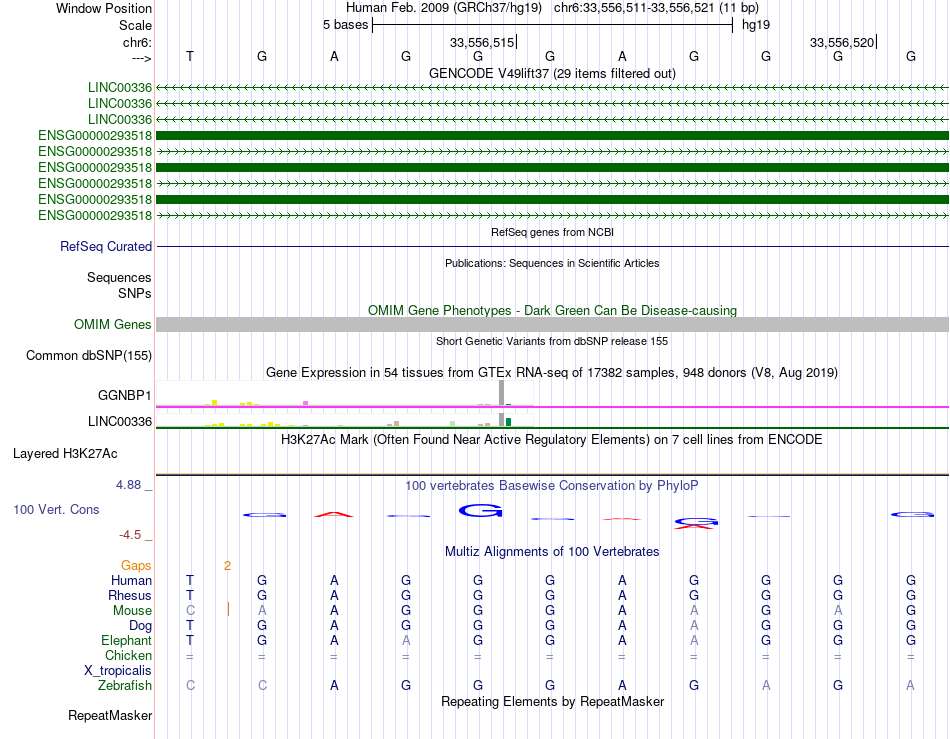Click the Common dbSNP(155) label

point(89,356)
